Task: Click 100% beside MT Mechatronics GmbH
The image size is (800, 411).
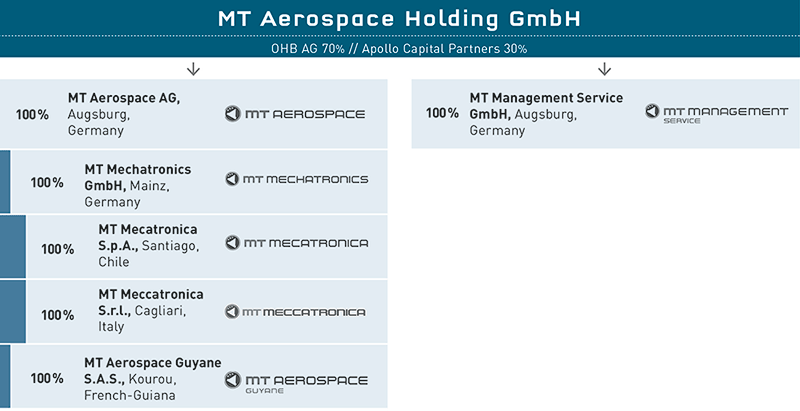Action: pyautogui.click(x=47, y=183)
